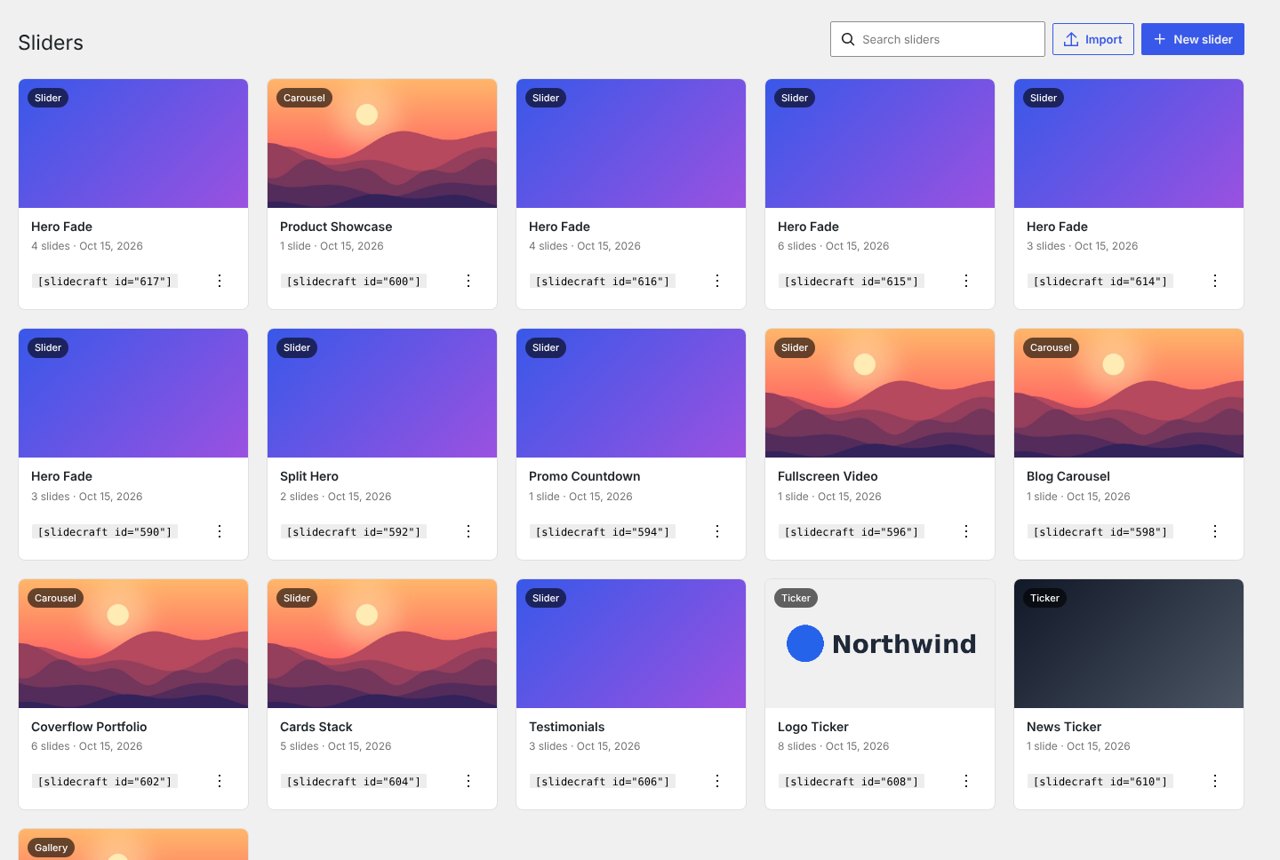This screenshot has width=1280, height=860.
Task: Open the options menu for Testimonials
Action: pos(717,781)
